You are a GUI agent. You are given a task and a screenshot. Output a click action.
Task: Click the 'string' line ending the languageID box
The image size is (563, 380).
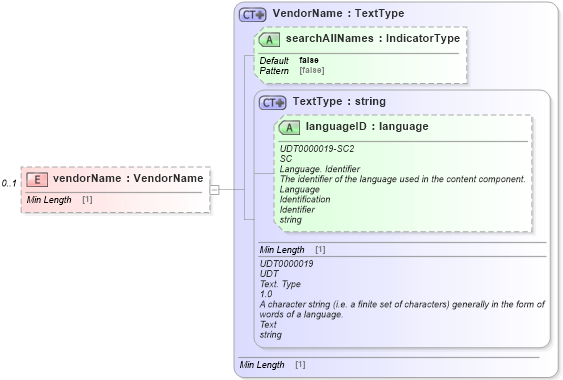290,219
